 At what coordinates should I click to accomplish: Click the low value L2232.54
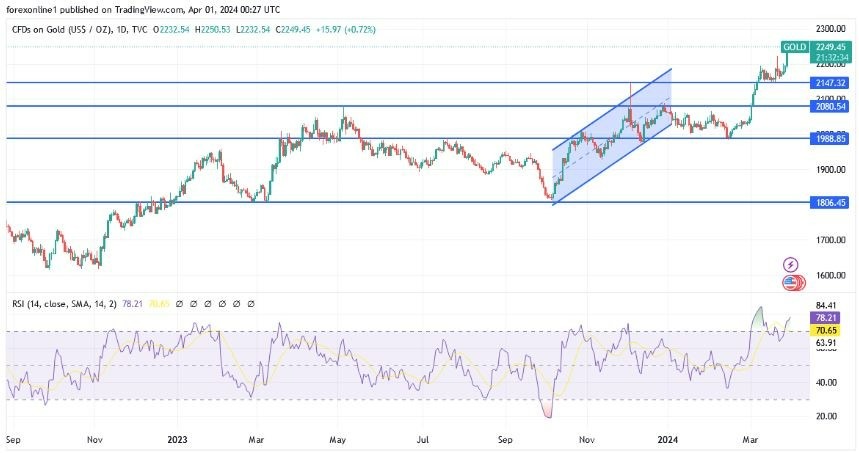[253, 30]
